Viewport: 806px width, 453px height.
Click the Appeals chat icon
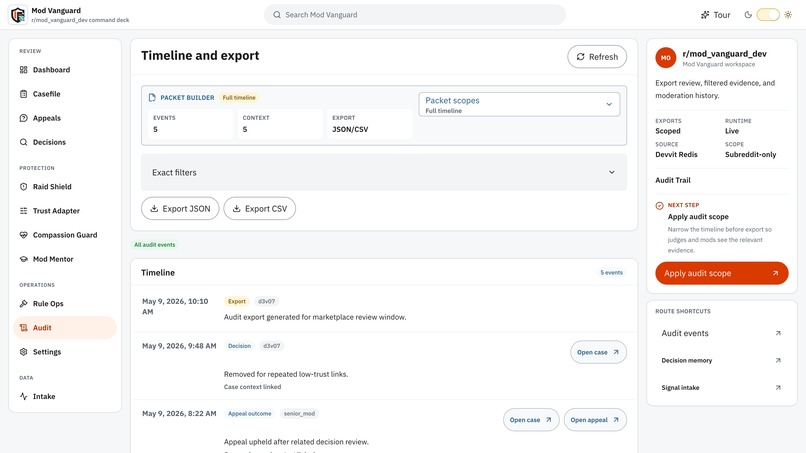point(24,118)
